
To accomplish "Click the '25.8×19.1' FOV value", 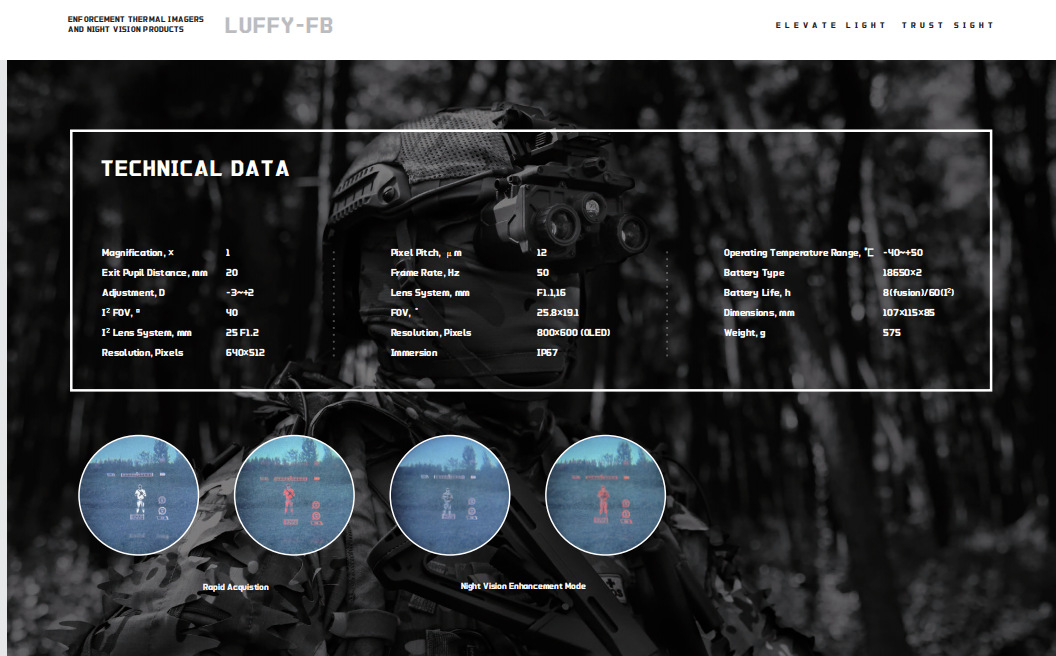I will click(558, 313).
